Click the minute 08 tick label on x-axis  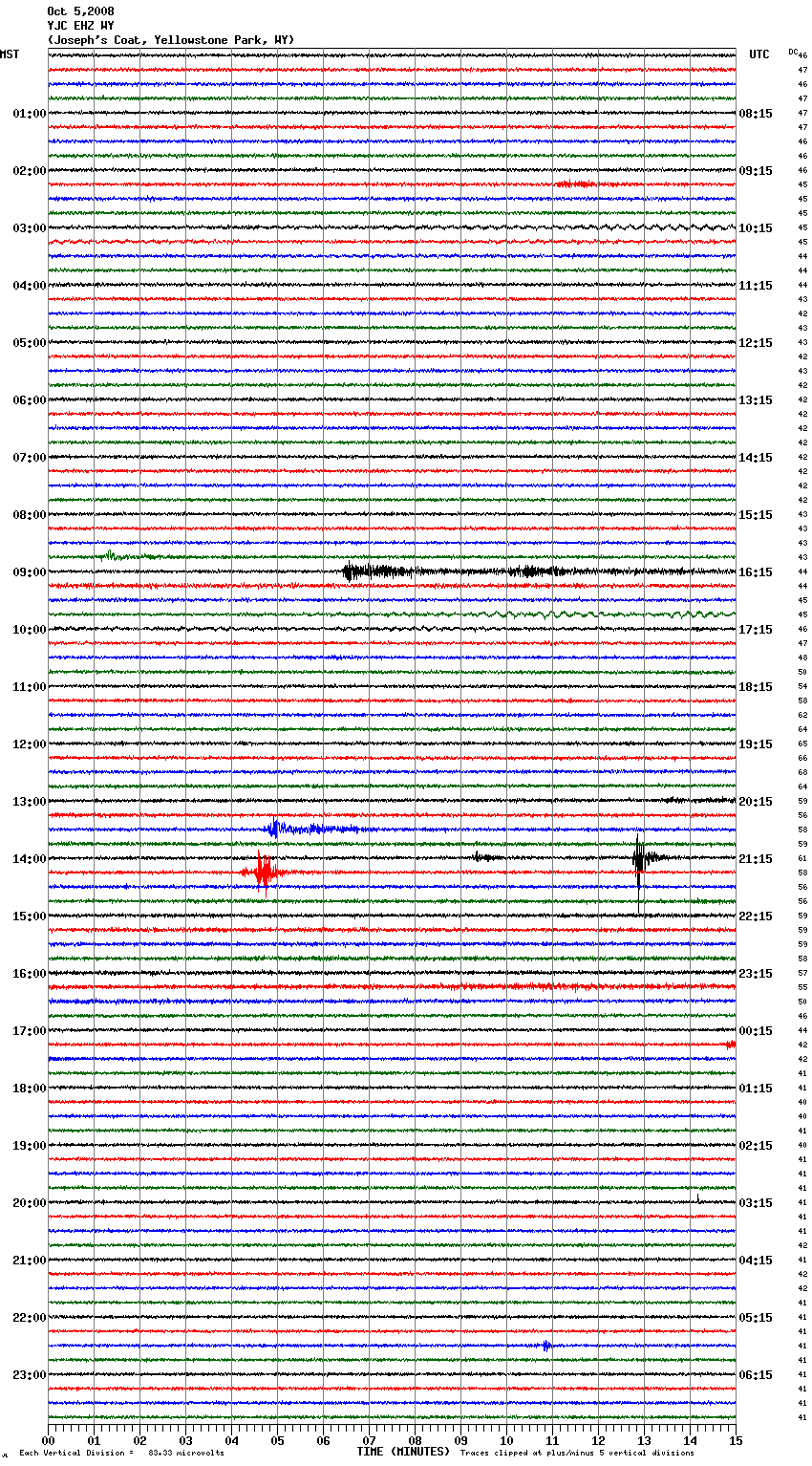click(415, 1440)
